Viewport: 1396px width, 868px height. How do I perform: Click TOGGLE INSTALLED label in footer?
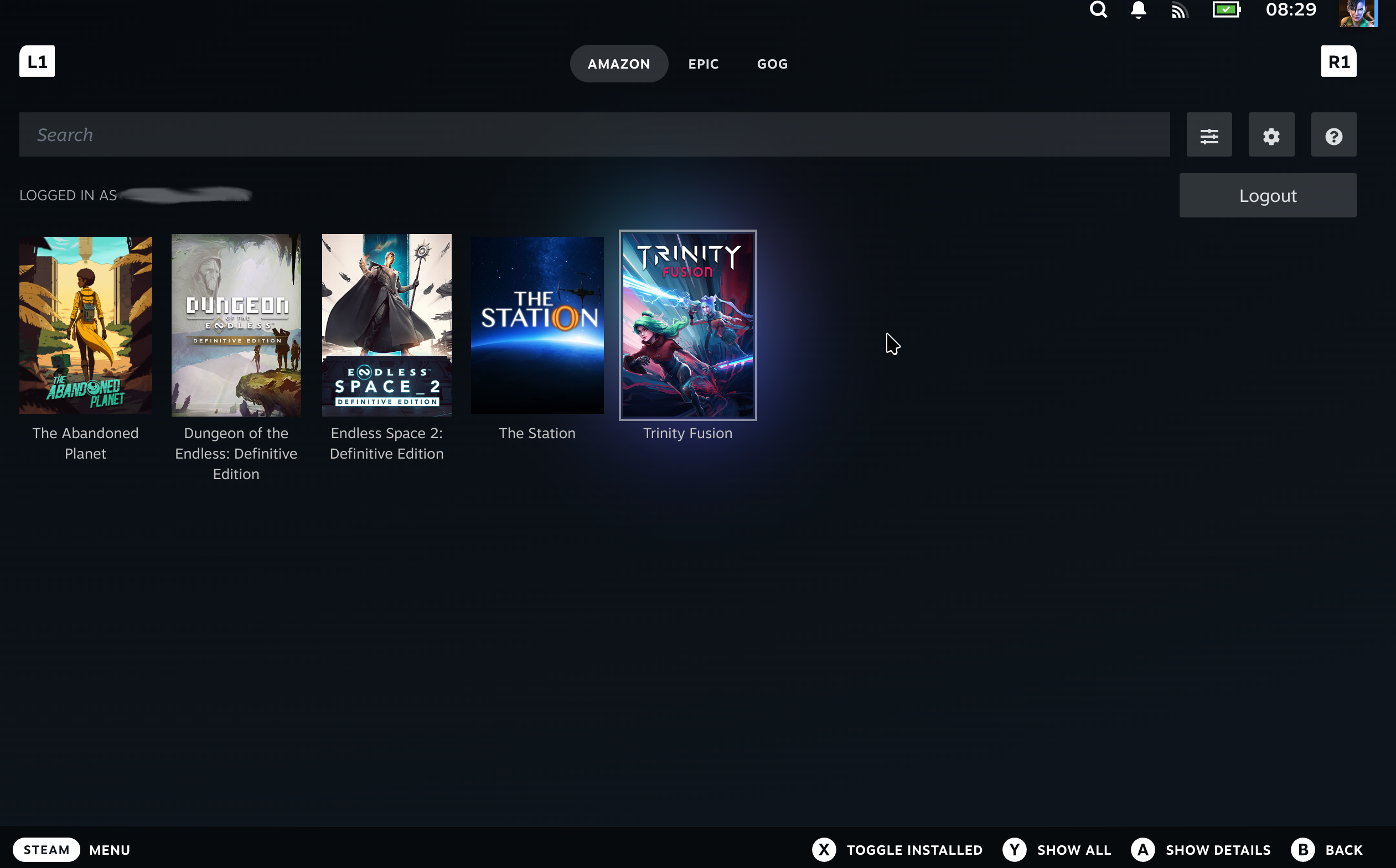(914, 850)
